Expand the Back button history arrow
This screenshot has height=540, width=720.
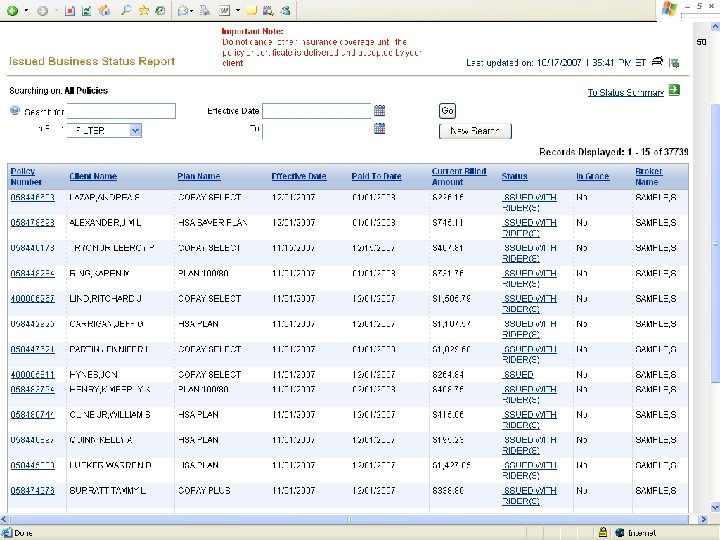click(26, 10)
